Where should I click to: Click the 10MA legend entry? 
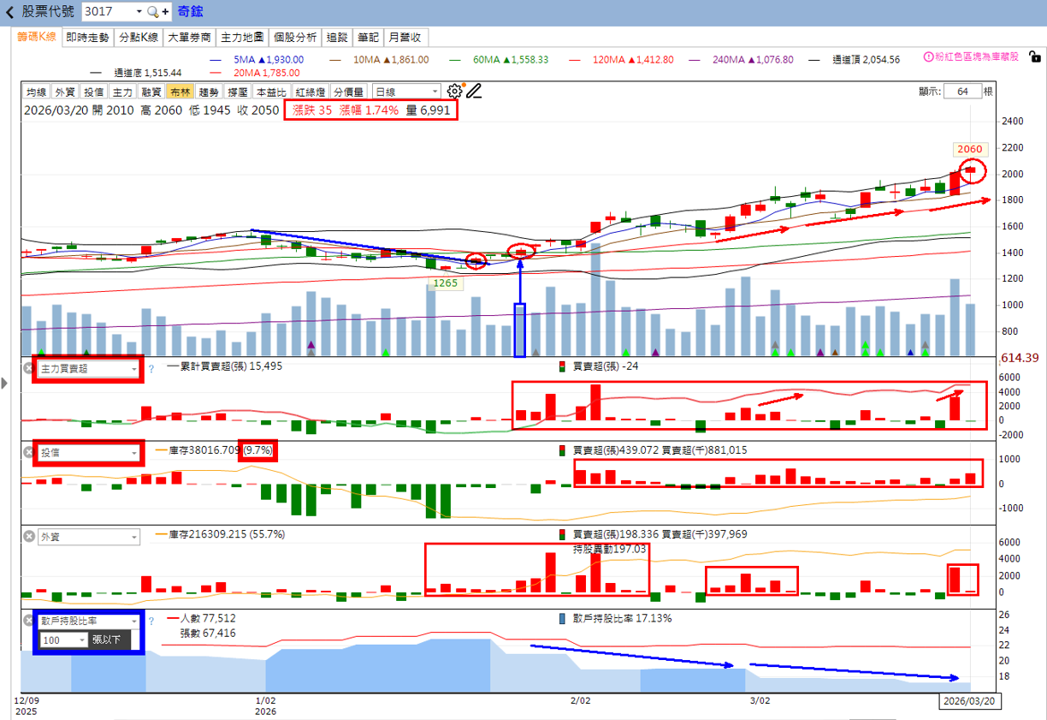click(379, 59)
